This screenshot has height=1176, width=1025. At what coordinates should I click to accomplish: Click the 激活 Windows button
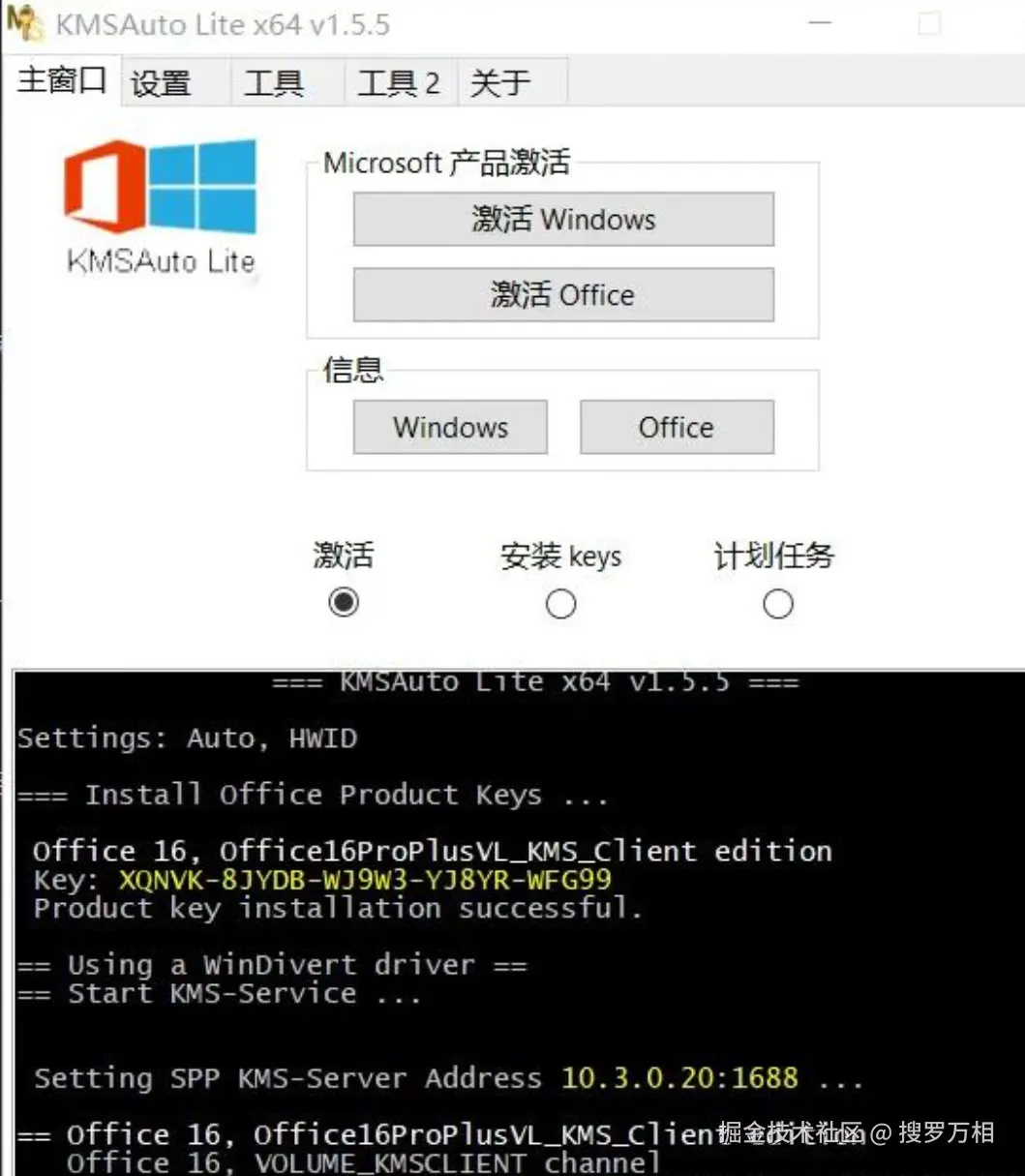coord(563,219)
